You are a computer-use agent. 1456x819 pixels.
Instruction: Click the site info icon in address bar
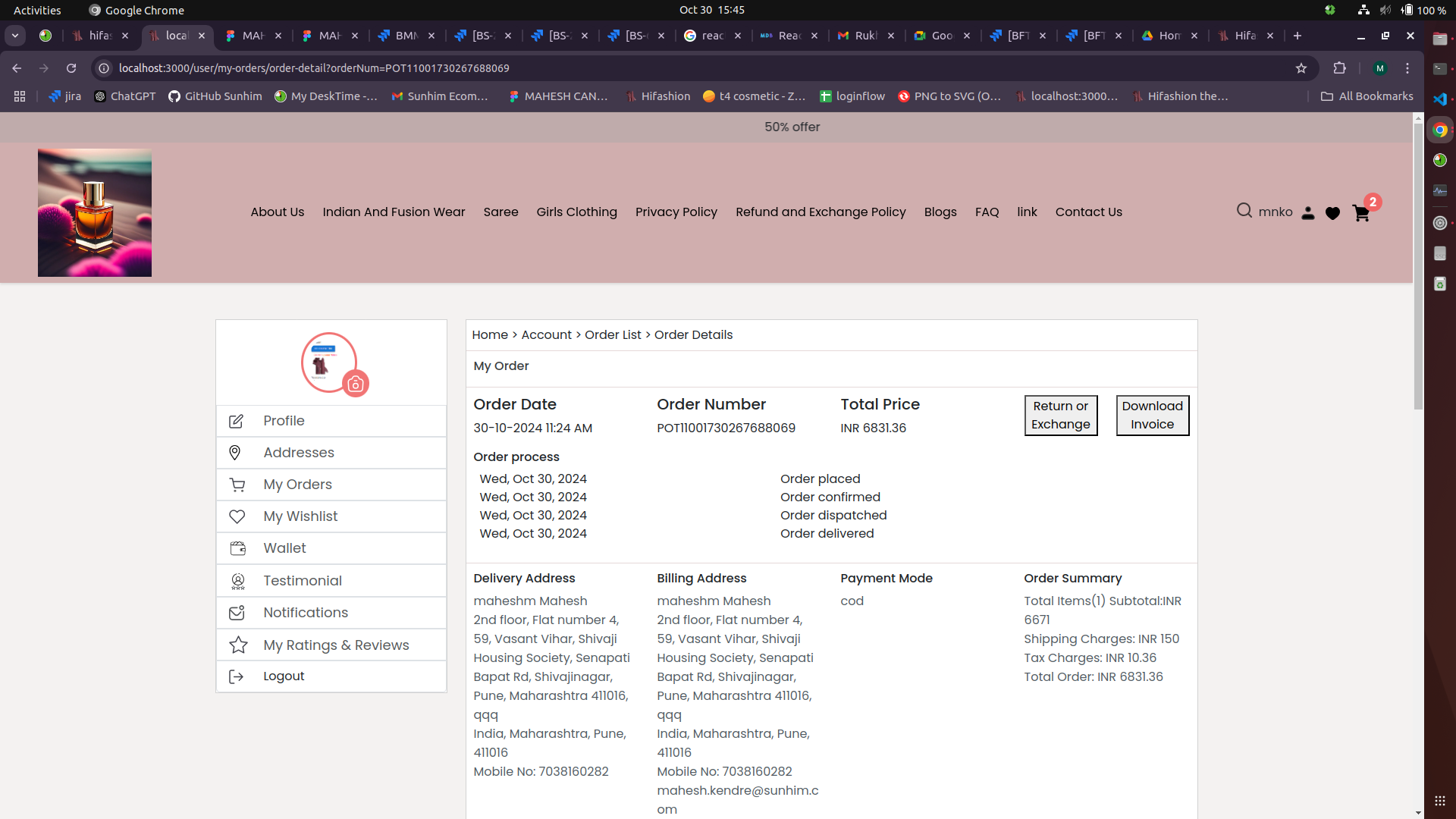point(105,68)
